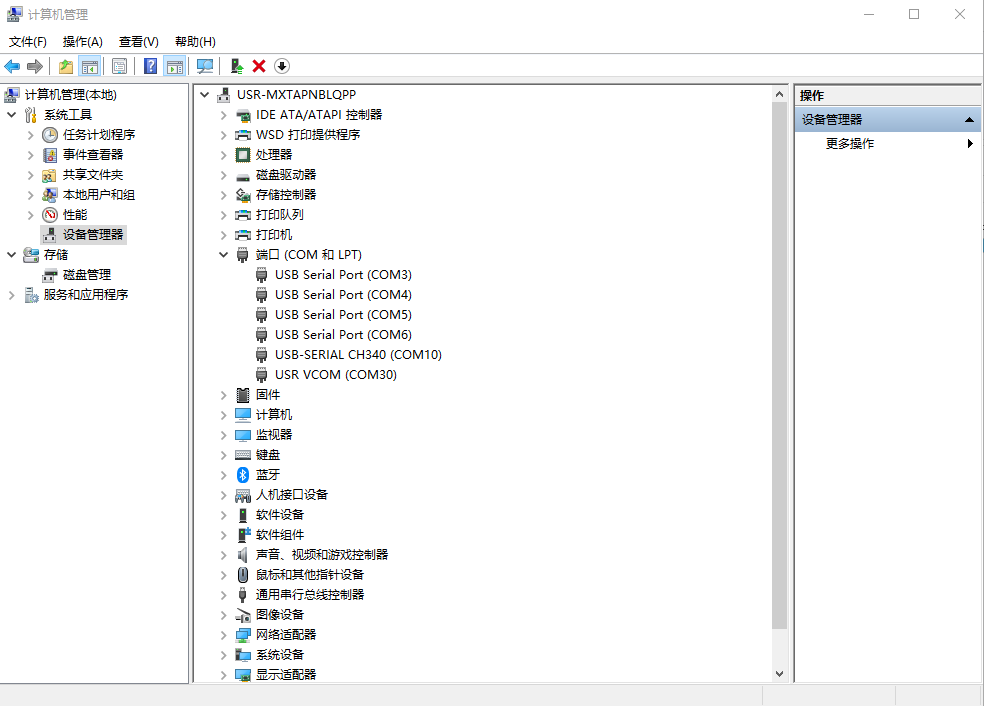984x706 pixels.
Task: Toggle the Show/Hide Action Pane toolbar icon
Action: tap(174, 66)
